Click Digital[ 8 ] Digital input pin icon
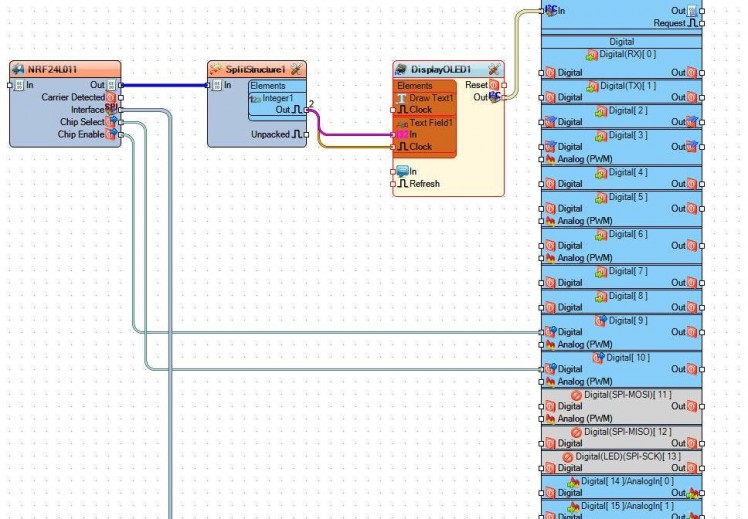The image size is (748, 519). coord(551,308)
